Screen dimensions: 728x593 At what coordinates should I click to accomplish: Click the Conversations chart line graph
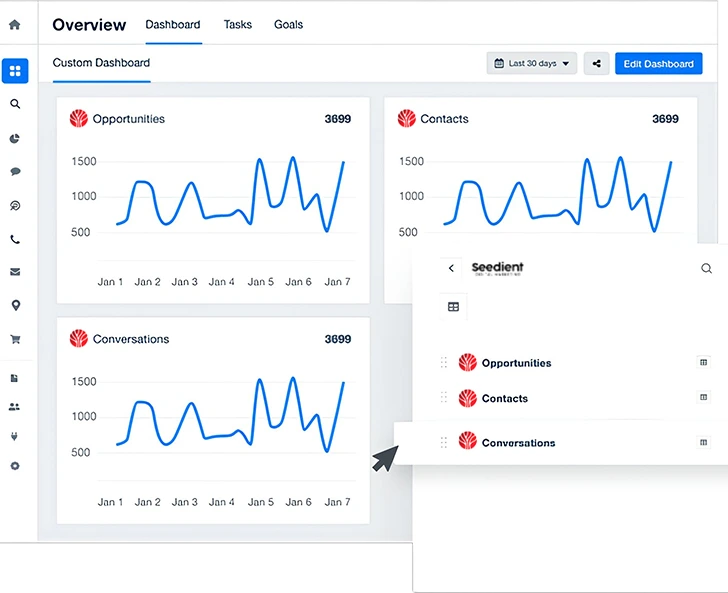(x=230, y=414)
